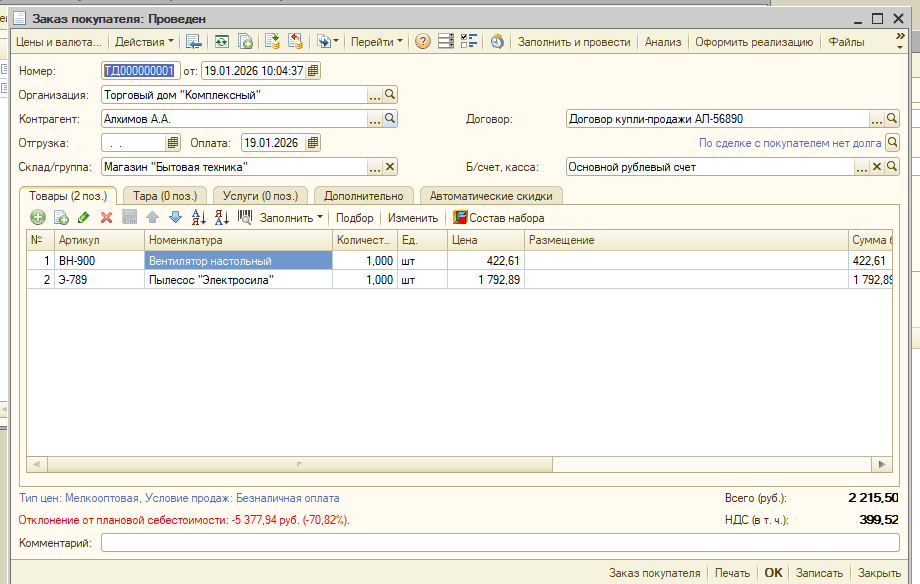Move the row down with blue arrow
The image size is (920, 584).
pos(175,217)
